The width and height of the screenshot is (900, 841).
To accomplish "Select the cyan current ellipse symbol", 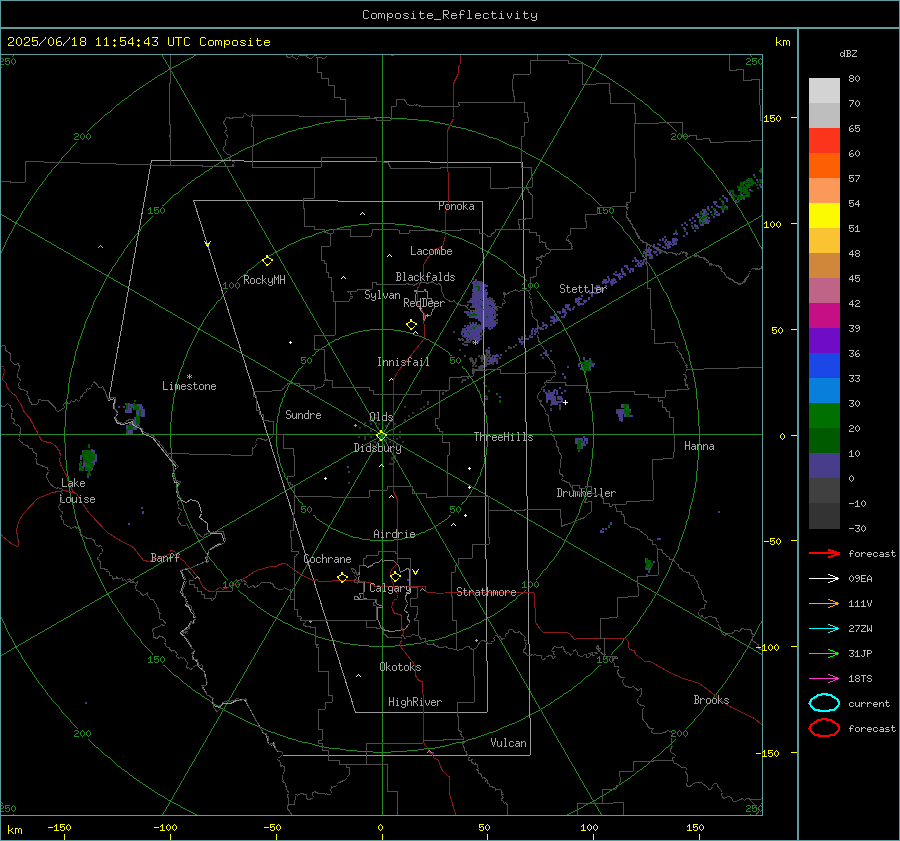I will 824,703.
